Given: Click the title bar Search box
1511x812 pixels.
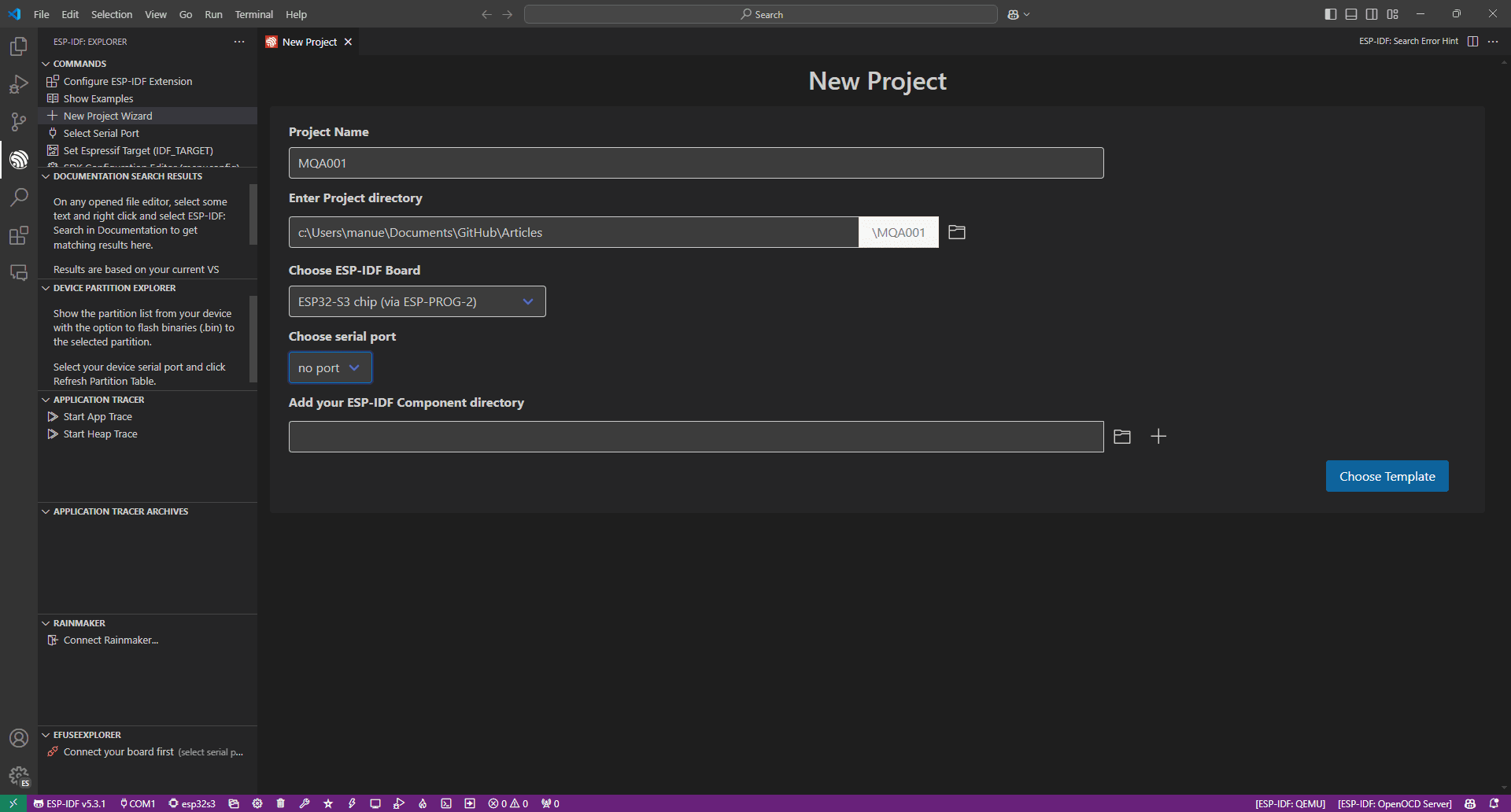Looking at the screenshot, I should [760, 14].
